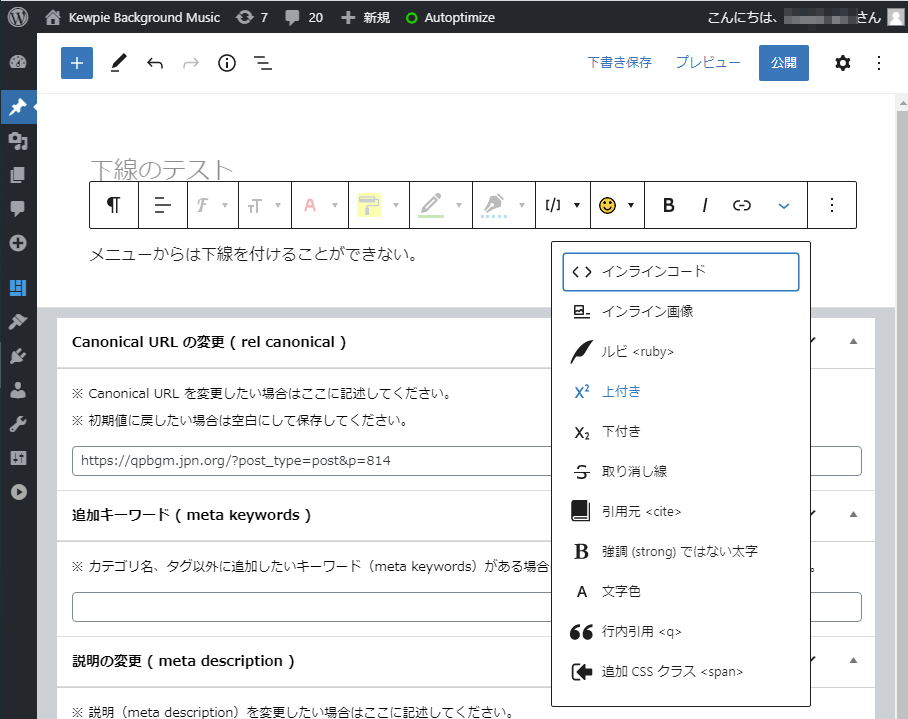Open the green marker highlight dropdown
The width and height of the screenshot is (908, 719).
coord(441,205)
